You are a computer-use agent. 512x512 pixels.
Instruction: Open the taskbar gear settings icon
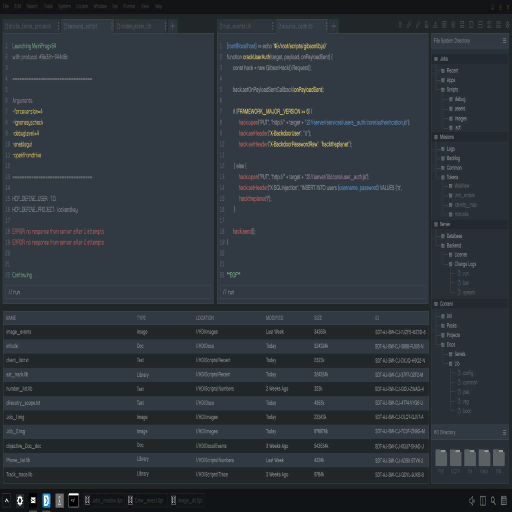tap(20, 500)
